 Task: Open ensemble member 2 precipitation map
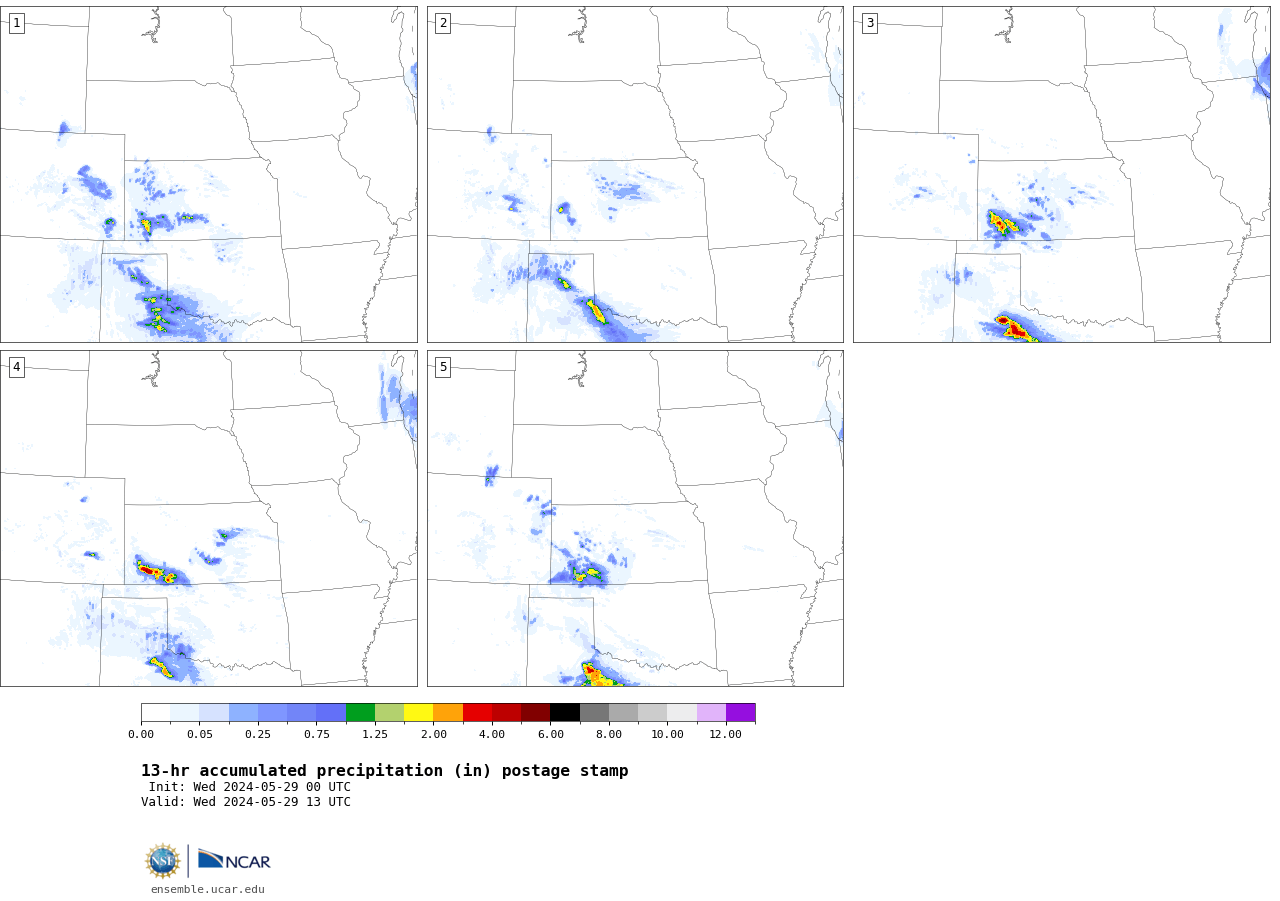point(635,174)
